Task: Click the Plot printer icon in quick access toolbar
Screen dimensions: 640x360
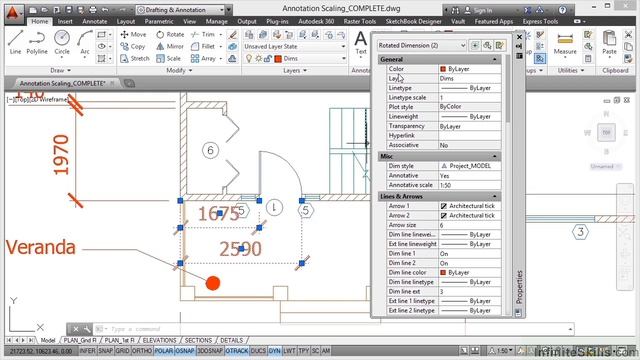Action: pos(93,10)
